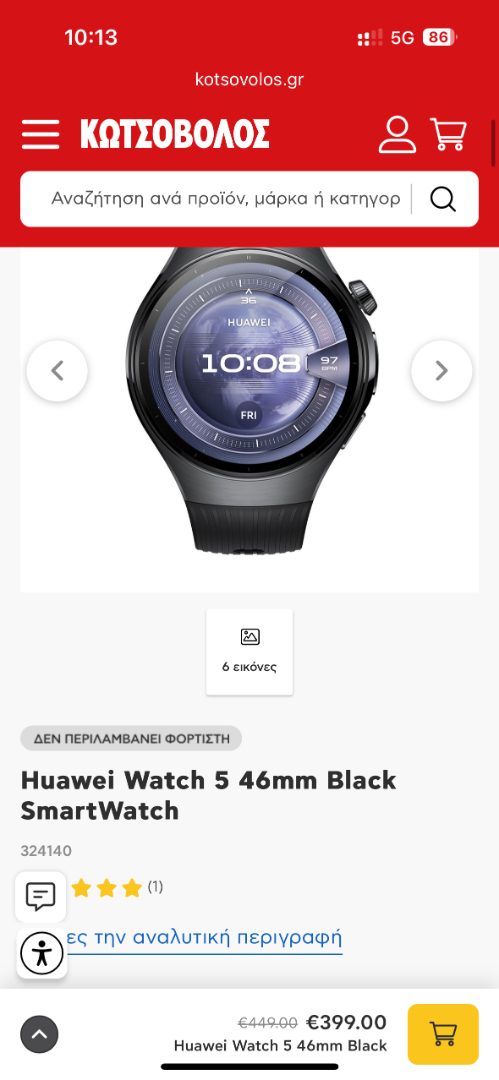
Task: Open the live chat icon
Action: (41, 897)
